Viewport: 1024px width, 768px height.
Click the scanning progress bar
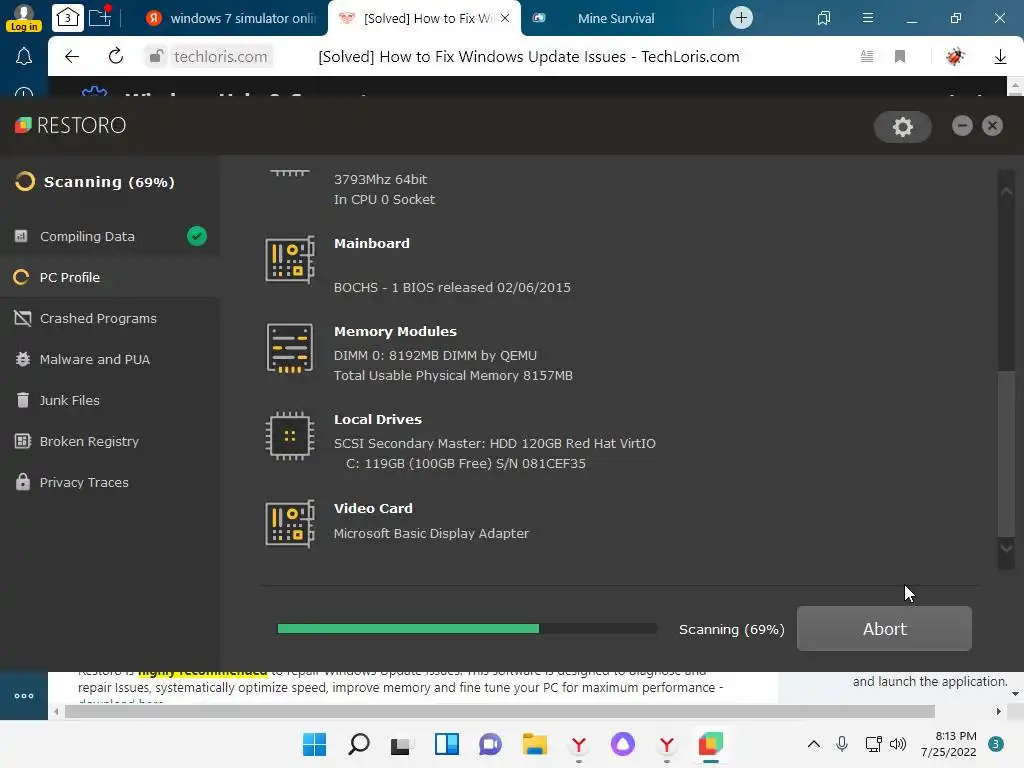(x=467, y=628)
